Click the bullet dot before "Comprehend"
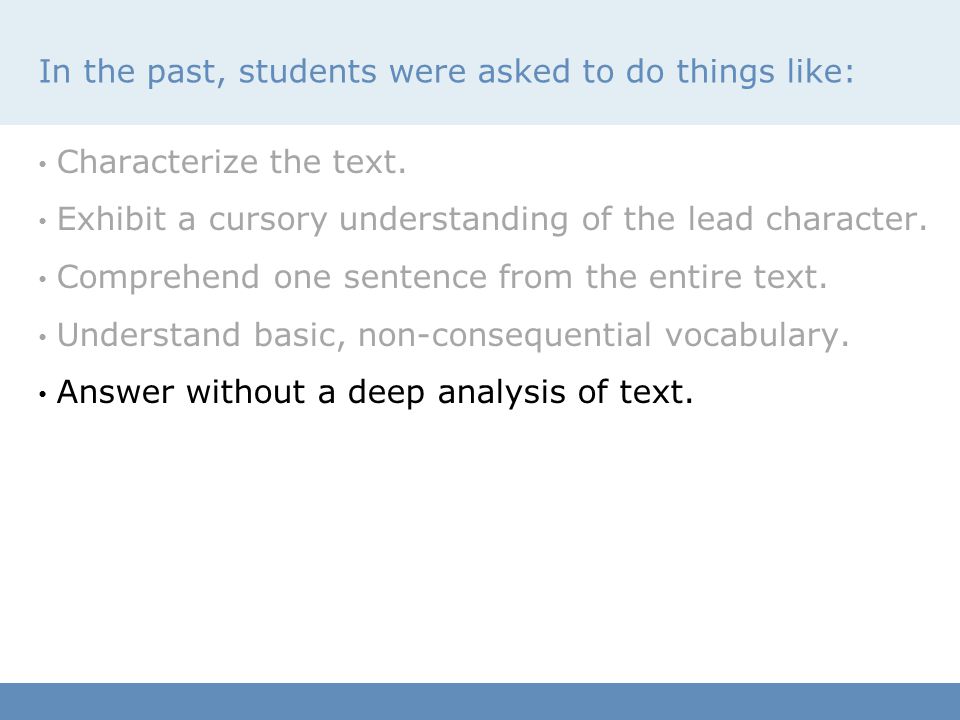The image size is (960, 720). (42, 279)
